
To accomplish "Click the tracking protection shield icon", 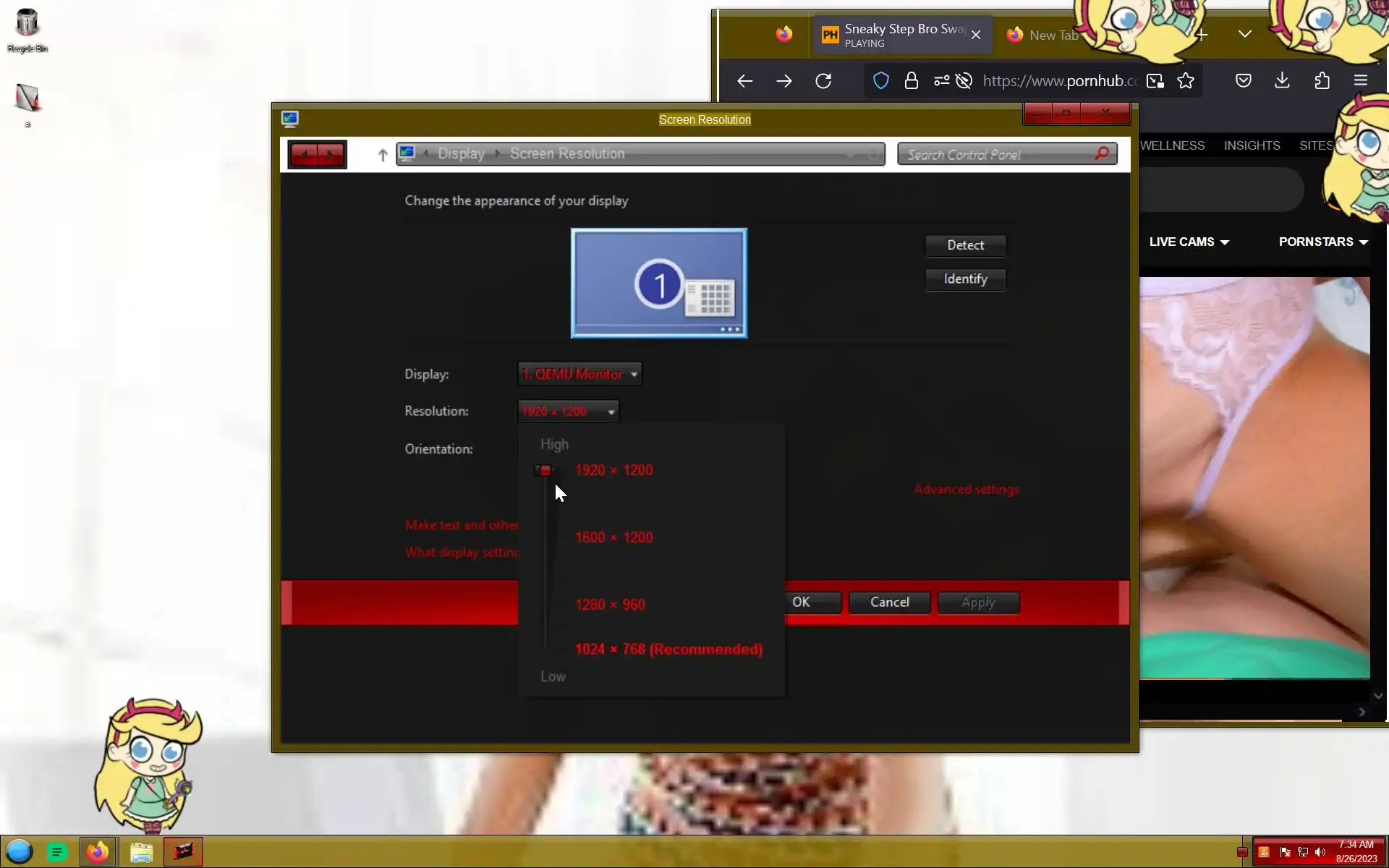I will click(x=880, y=81).
